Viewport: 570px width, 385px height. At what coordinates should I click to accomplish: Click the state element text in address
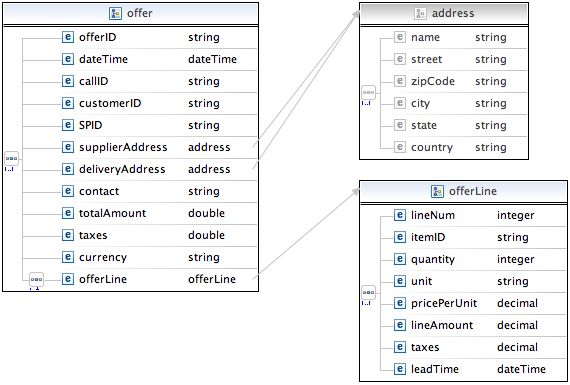tap(424, 125)
